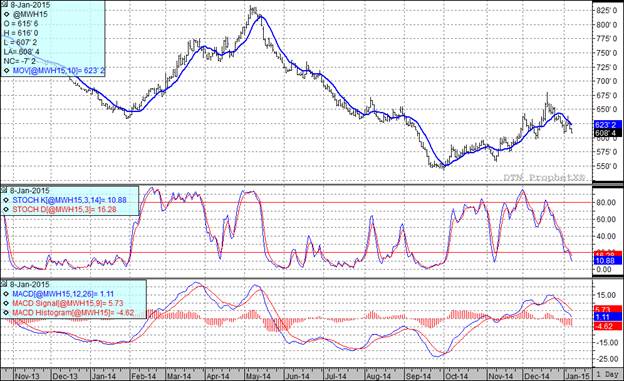Select the MACD Histogram[@MWH15]= -4.62 legend entry

coord(73,313)
